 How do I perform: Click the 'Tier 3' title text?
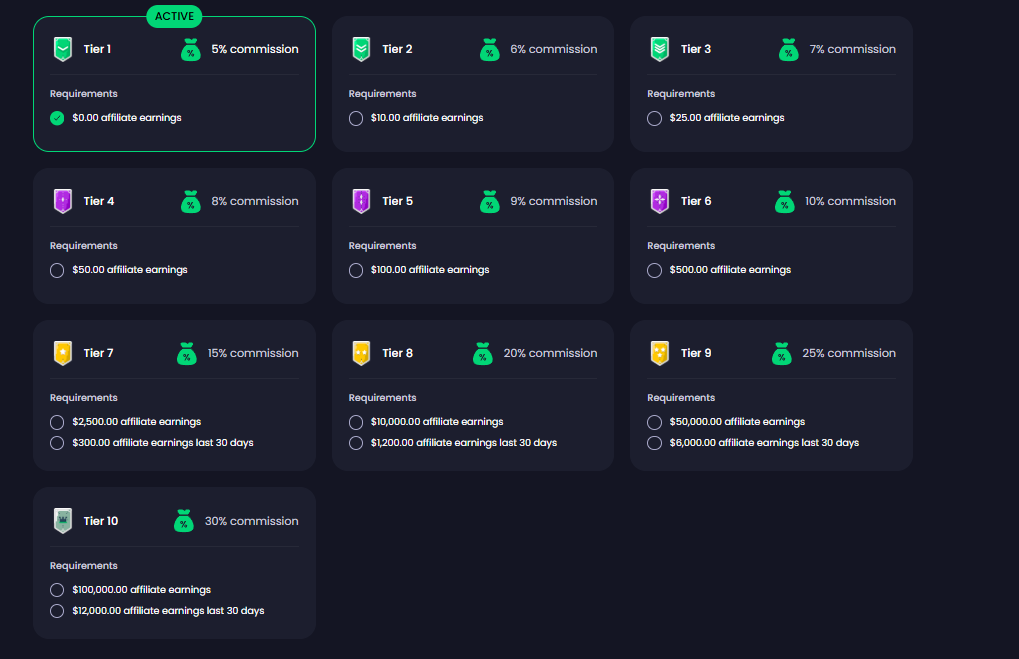pos(696,49)
